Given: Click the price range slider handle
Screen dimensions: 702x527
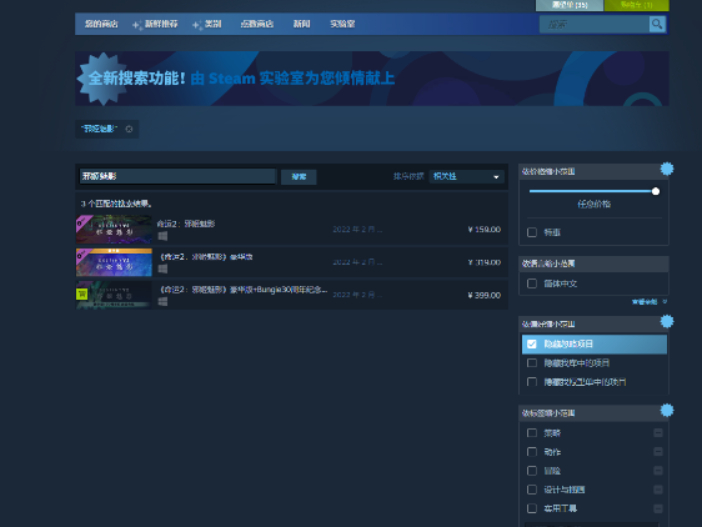Looking at the screenshot, I should 655,191.
